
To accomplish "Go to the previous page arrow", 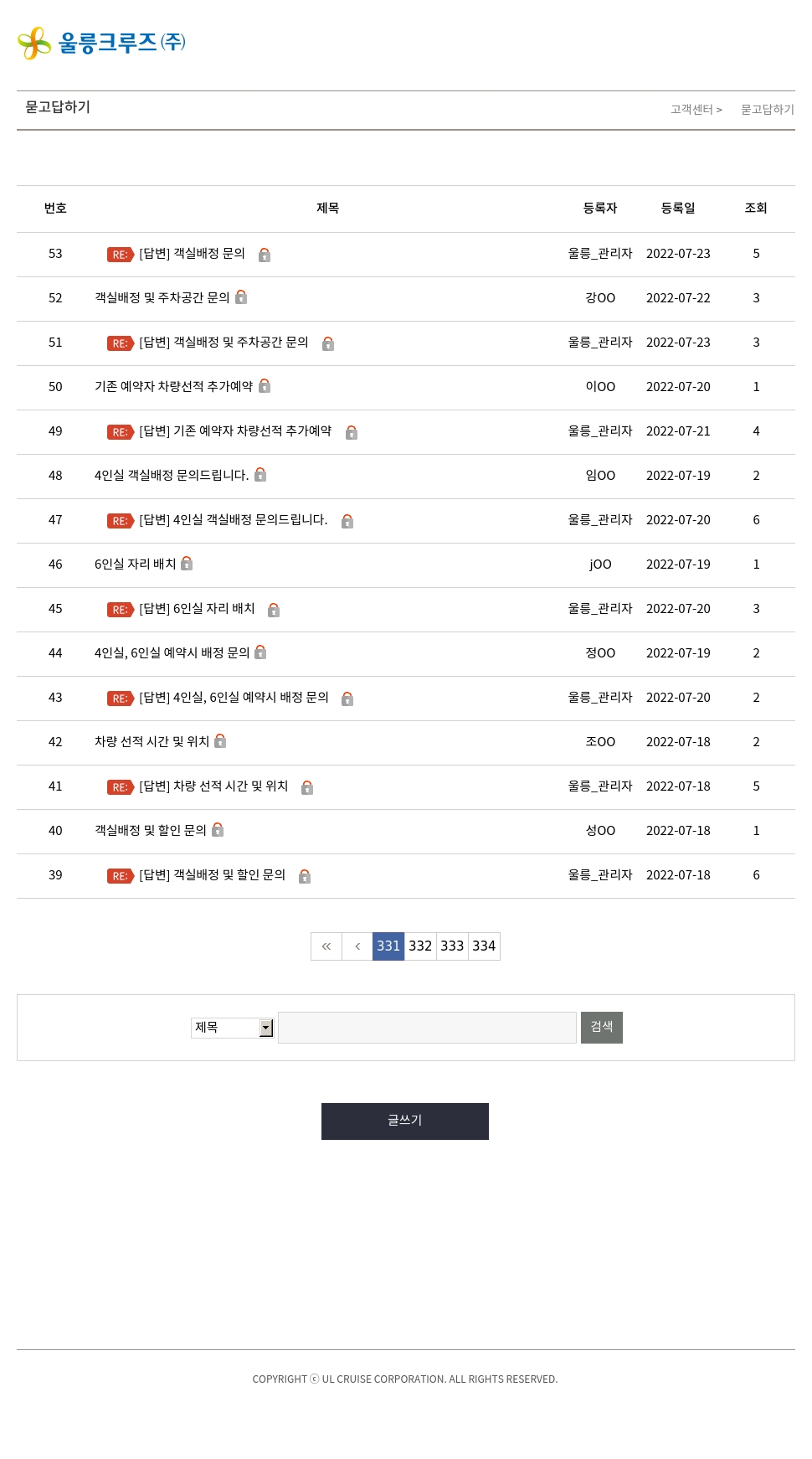I will click(357, 946).
